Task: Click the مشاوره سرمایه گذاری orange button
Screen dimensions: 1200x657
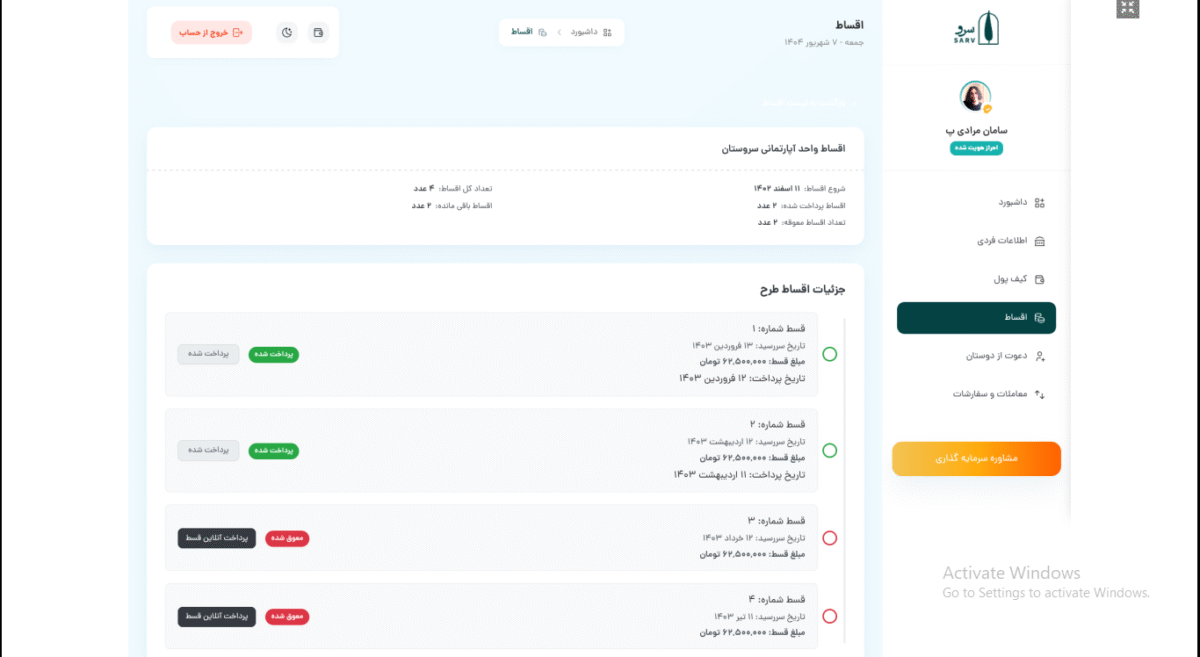Action: click(x=976, y=459)
